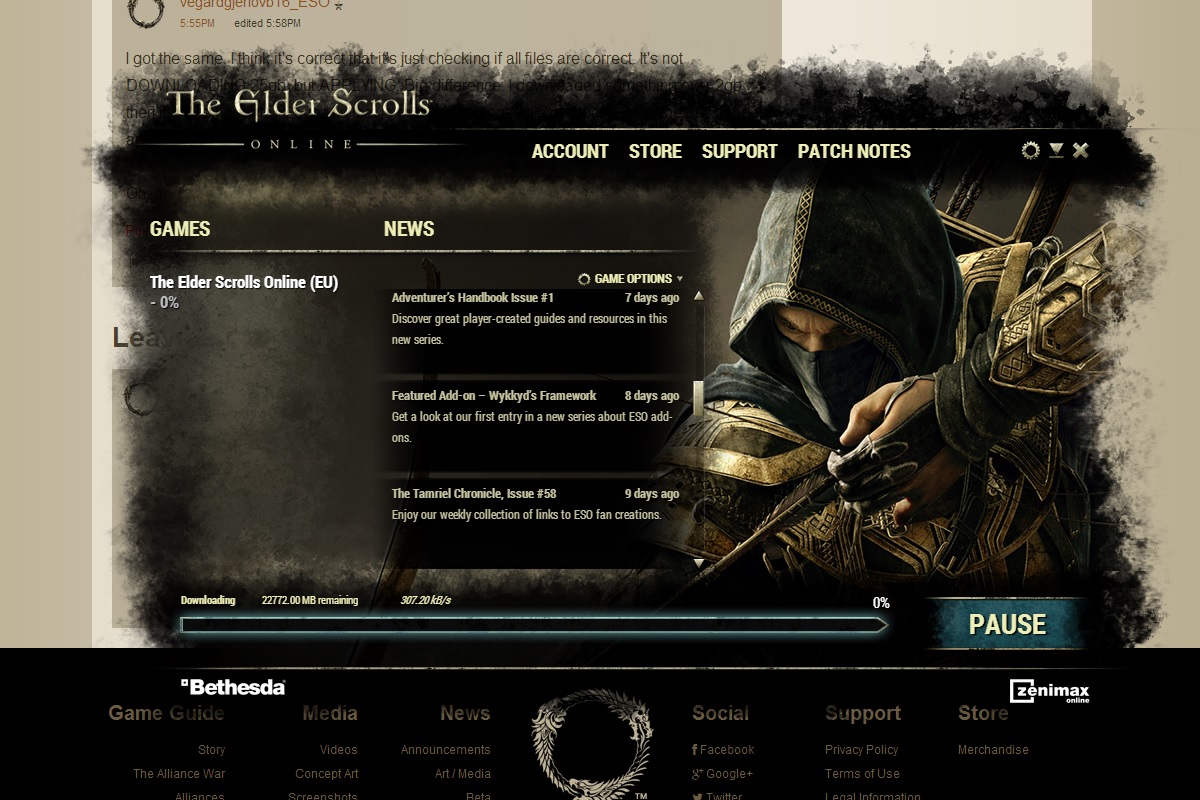Click news scrollbar up arrow
The width and height of the screenshot is (1200, 800).
(x=698, y=296)
